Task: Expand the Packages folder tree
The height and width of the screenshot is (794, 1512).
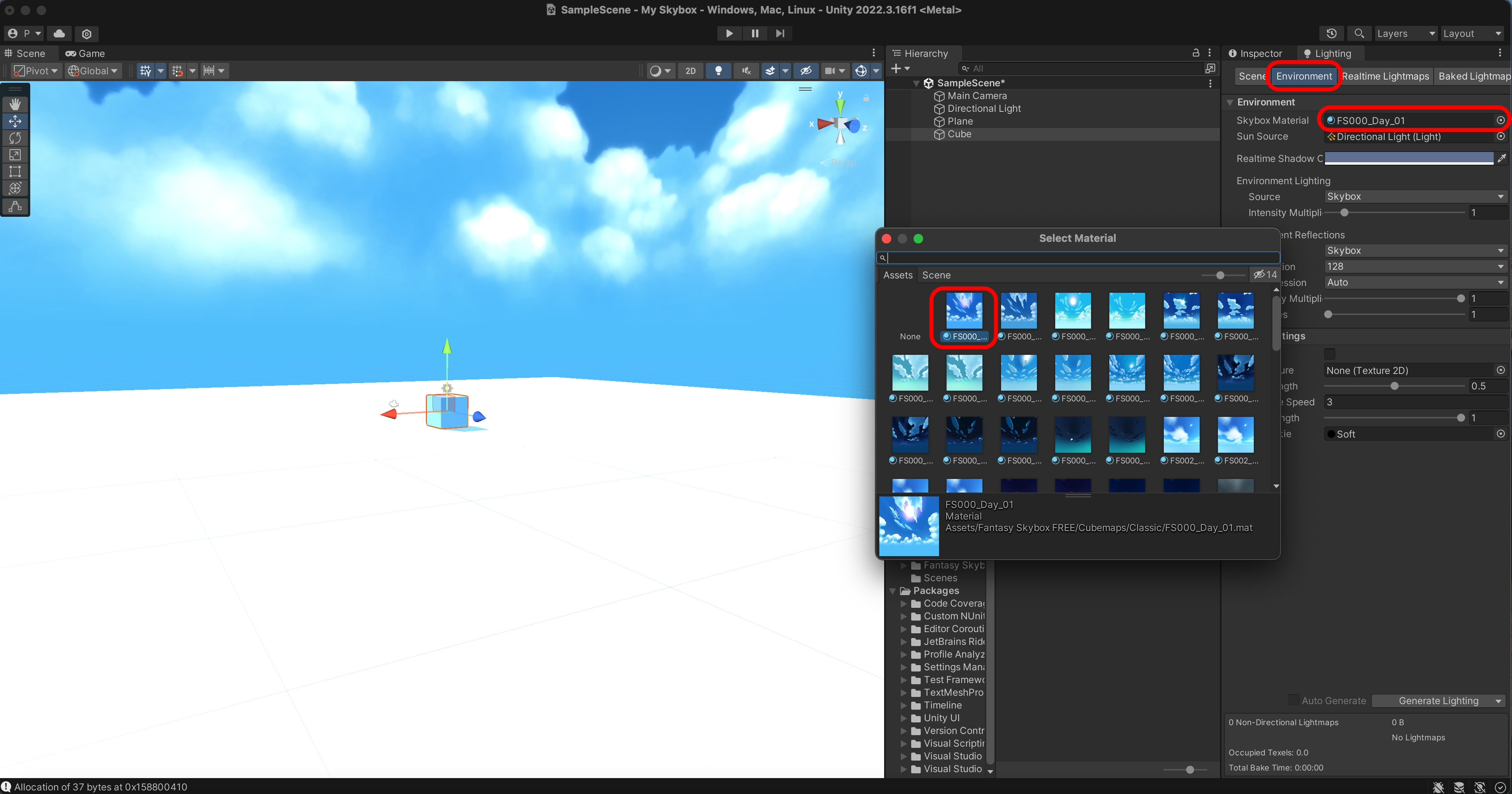Action: point(893,591)
